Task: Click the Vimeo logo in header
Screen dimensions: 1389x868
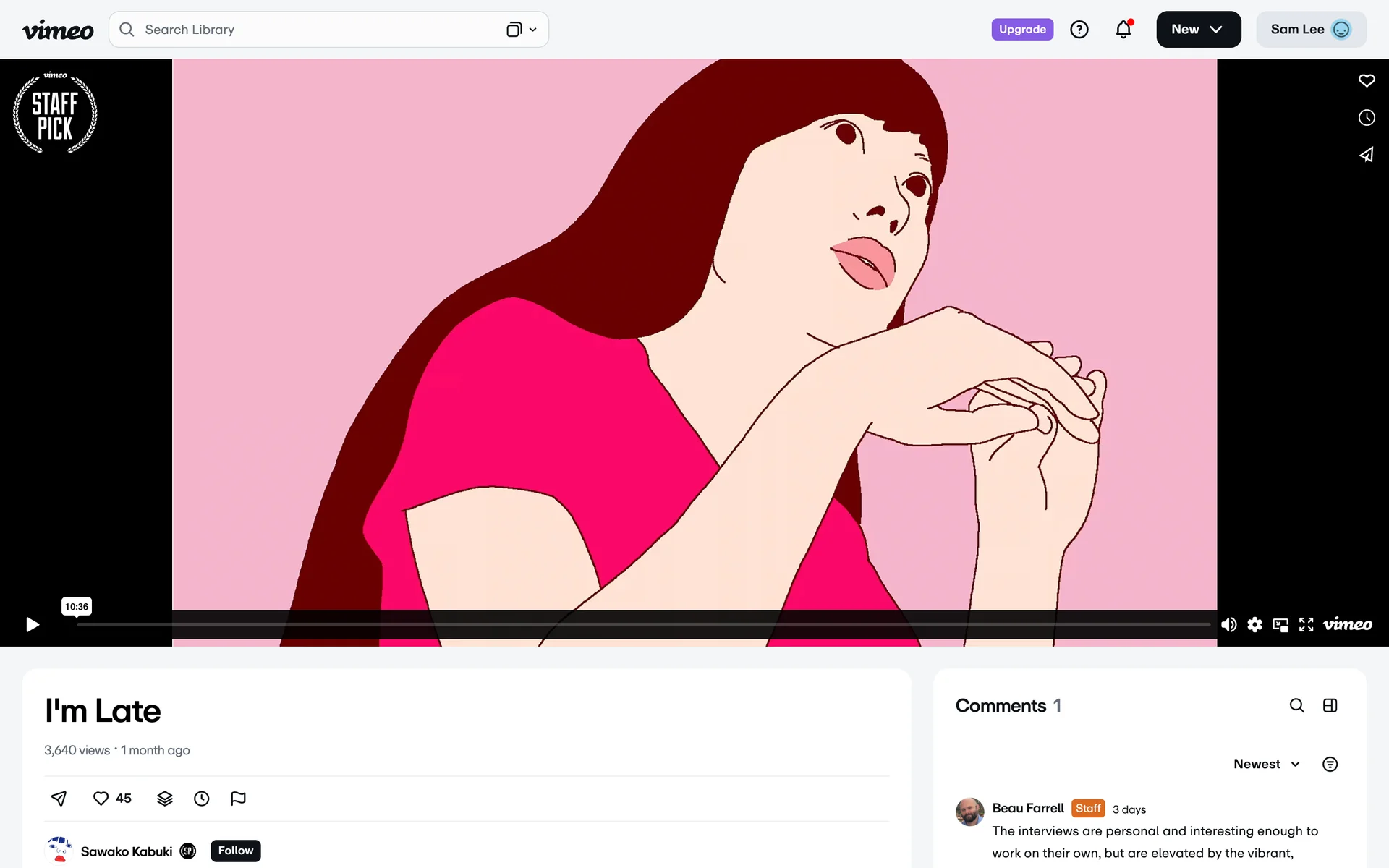Action: (58, 30)
